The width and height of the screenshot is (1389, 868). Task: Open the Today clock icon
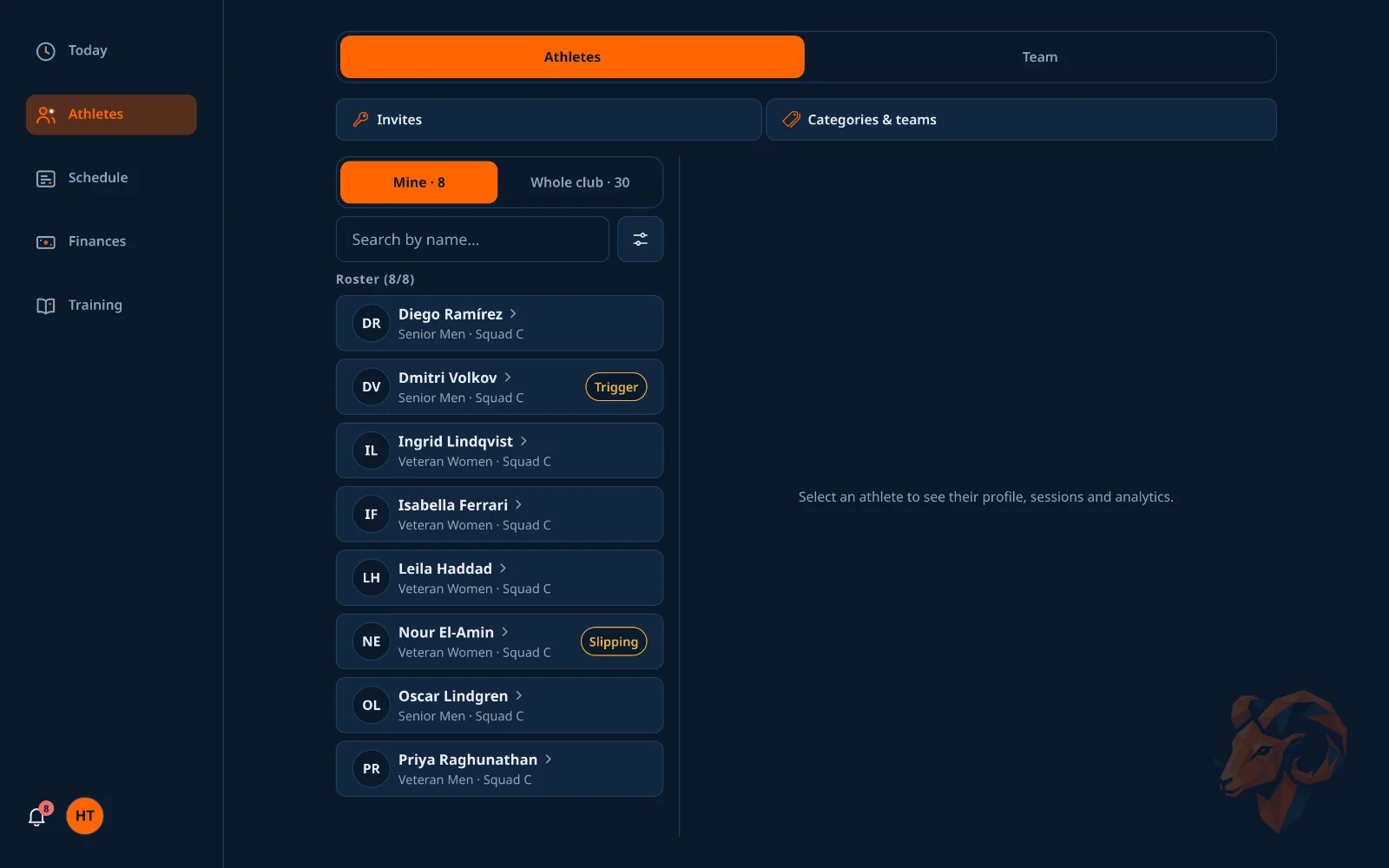(x=46, y=51)
